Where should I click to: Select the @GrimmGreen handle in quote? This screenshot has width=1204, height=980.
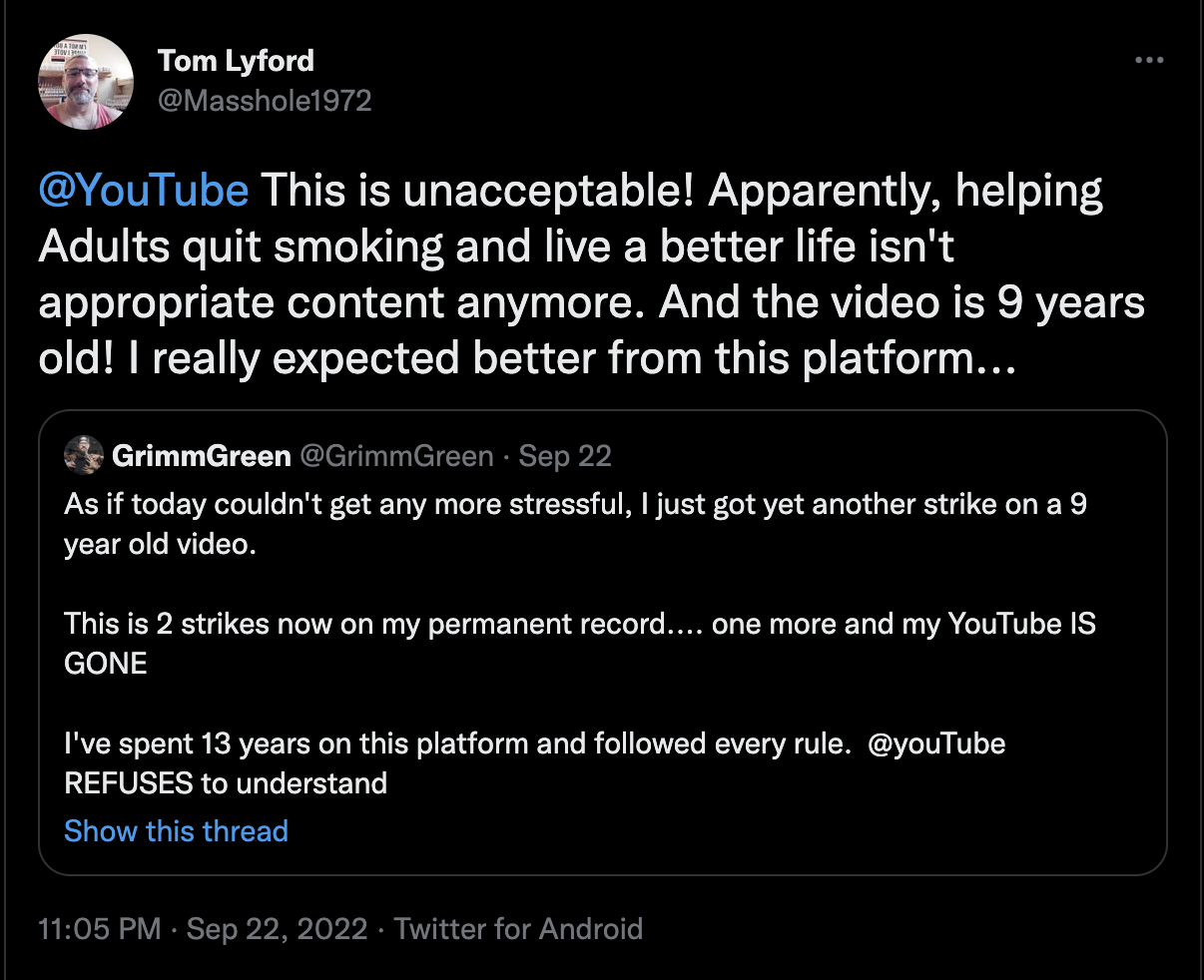396,456
